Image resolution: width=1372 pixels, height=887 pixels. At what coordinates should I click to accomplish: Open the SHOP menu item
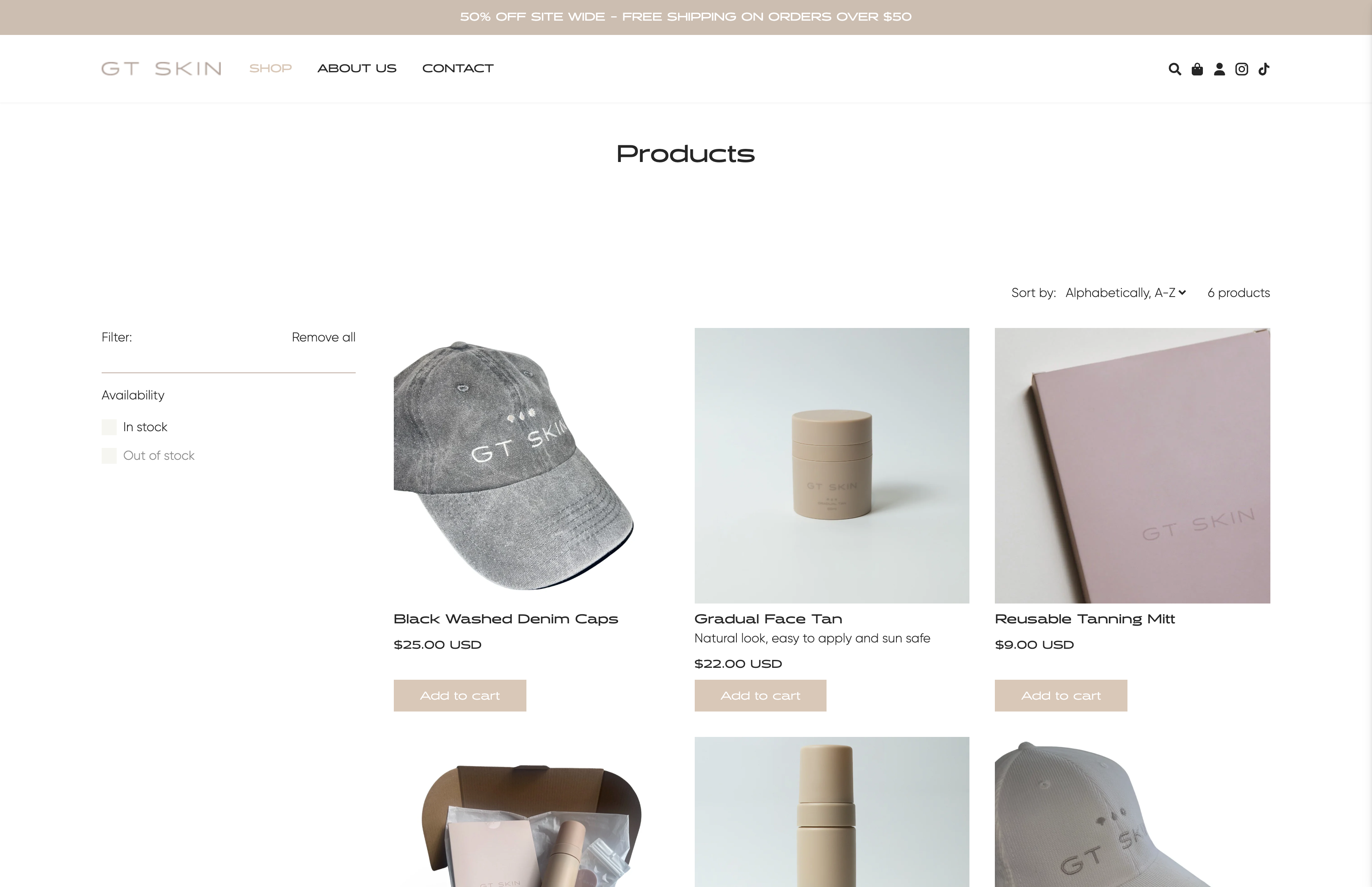coord(271,69)
